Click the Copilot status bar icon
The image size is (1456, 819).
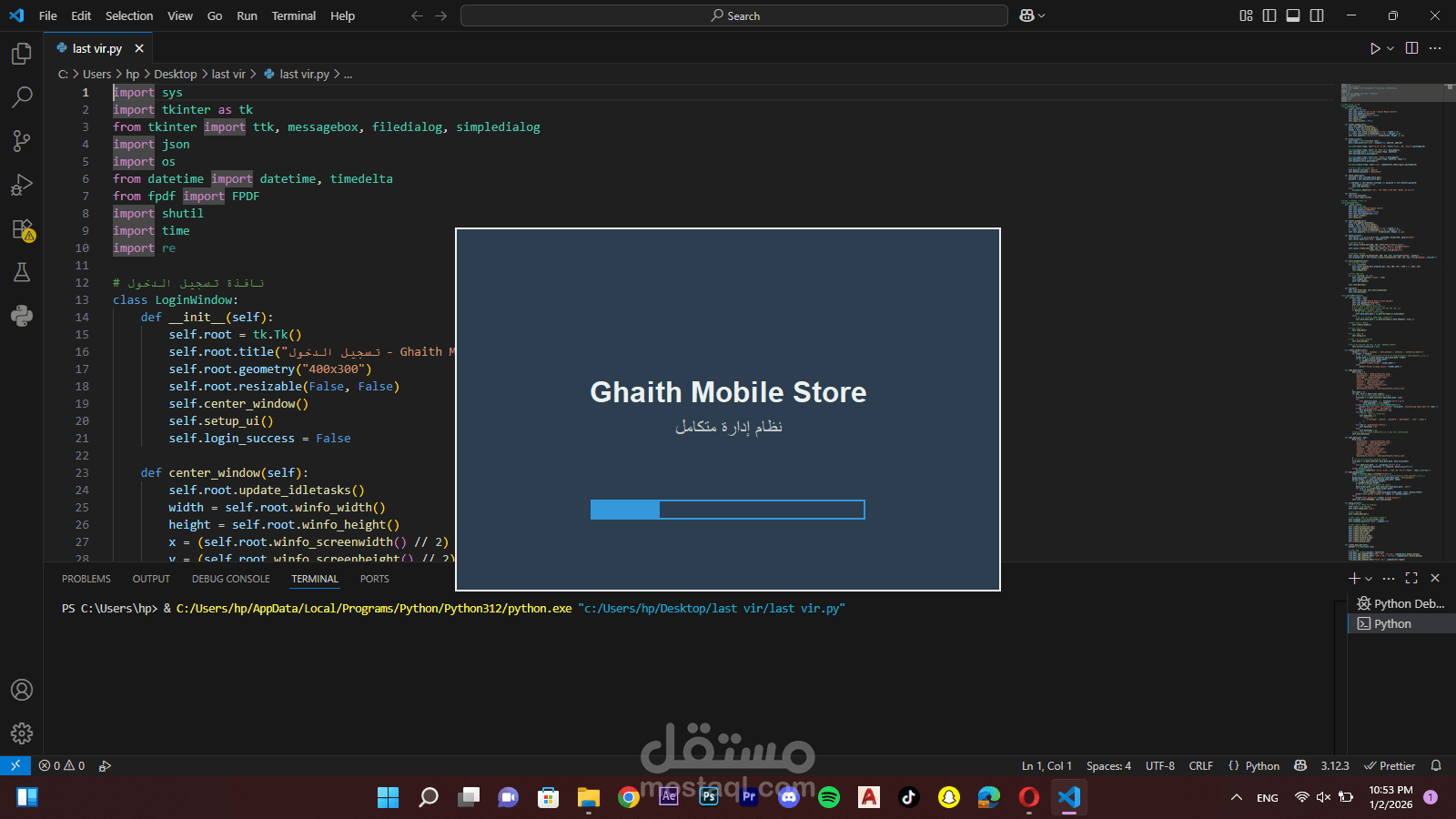[x=1300, y=765]
